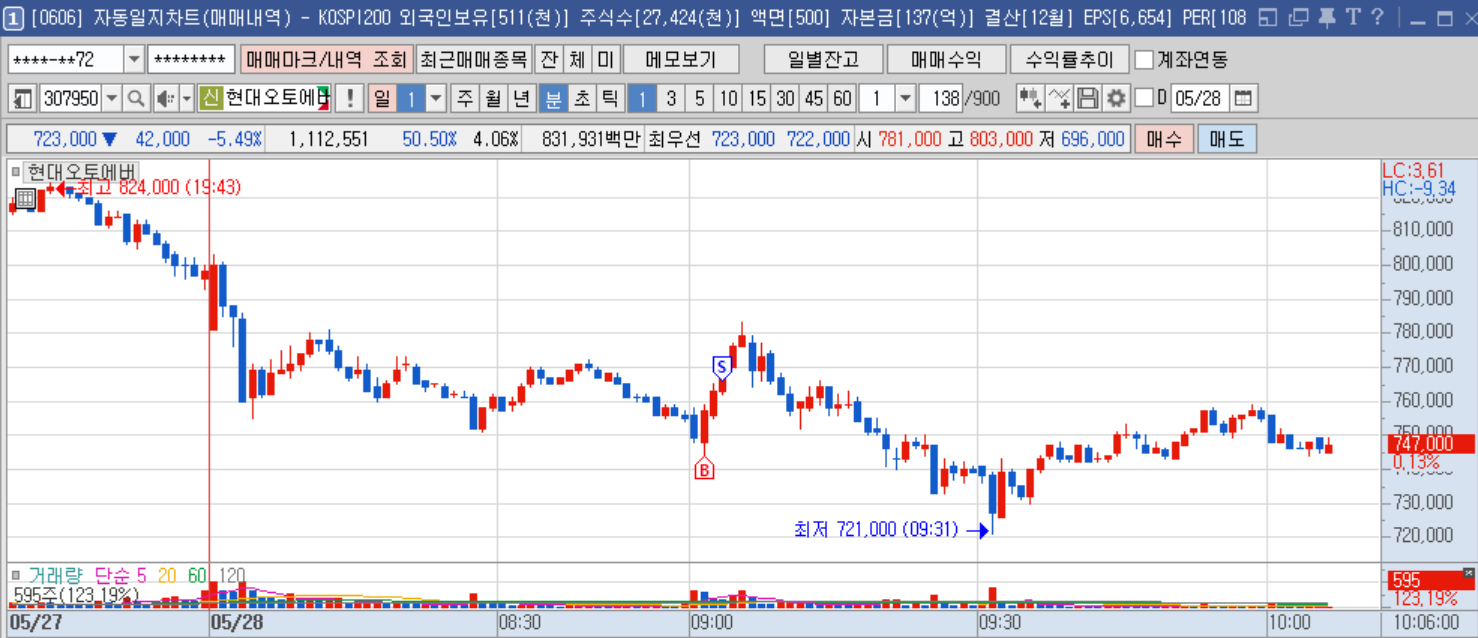Image resolution: width=1478 pixels, height=638 pixels.
Task: Click the red 매수 buy button
Action: (1164, 139)
